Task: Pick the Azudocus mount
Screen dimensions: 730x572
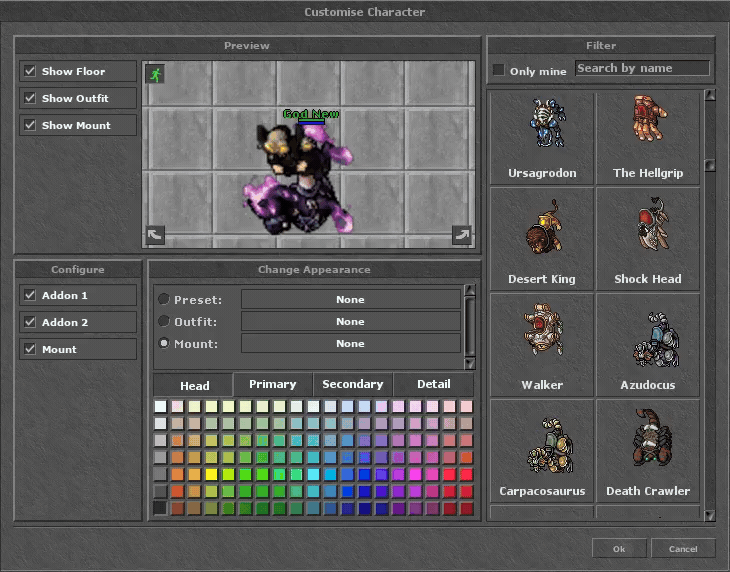Action: click(648, 345)
